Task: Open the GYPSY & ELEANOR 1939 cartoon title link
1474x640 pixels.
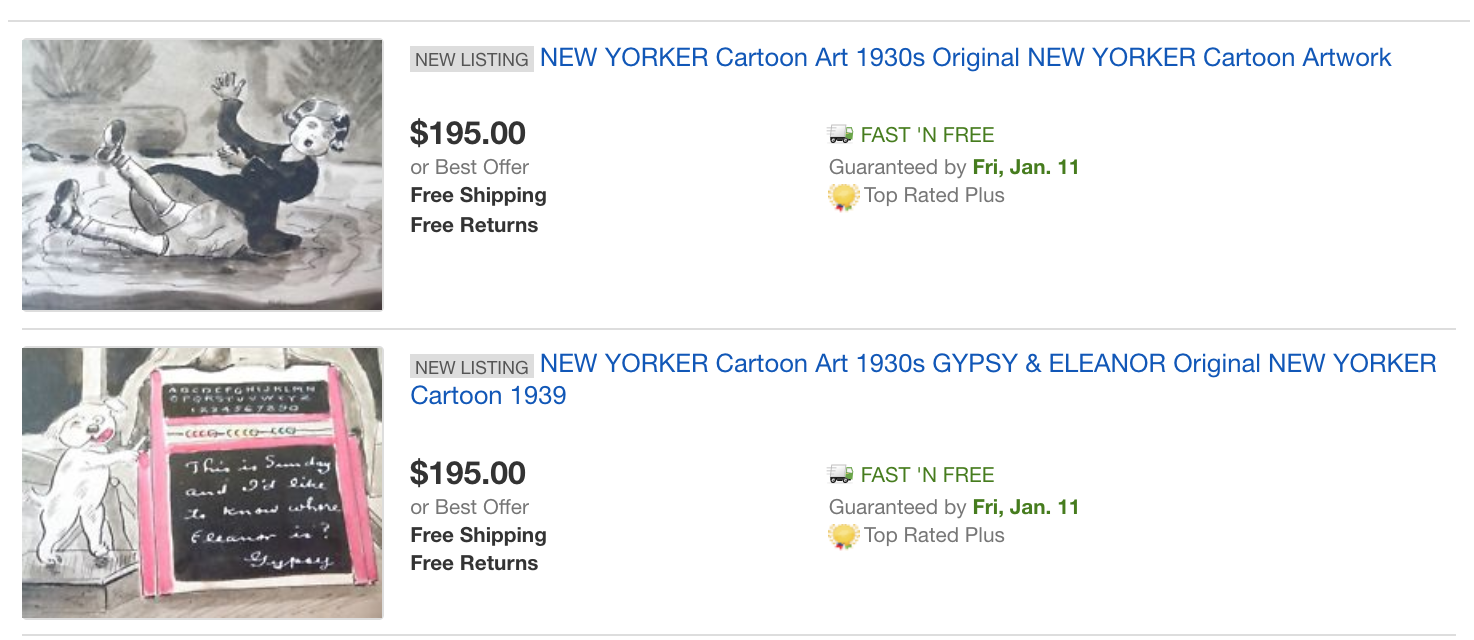Action: [987, 364]
